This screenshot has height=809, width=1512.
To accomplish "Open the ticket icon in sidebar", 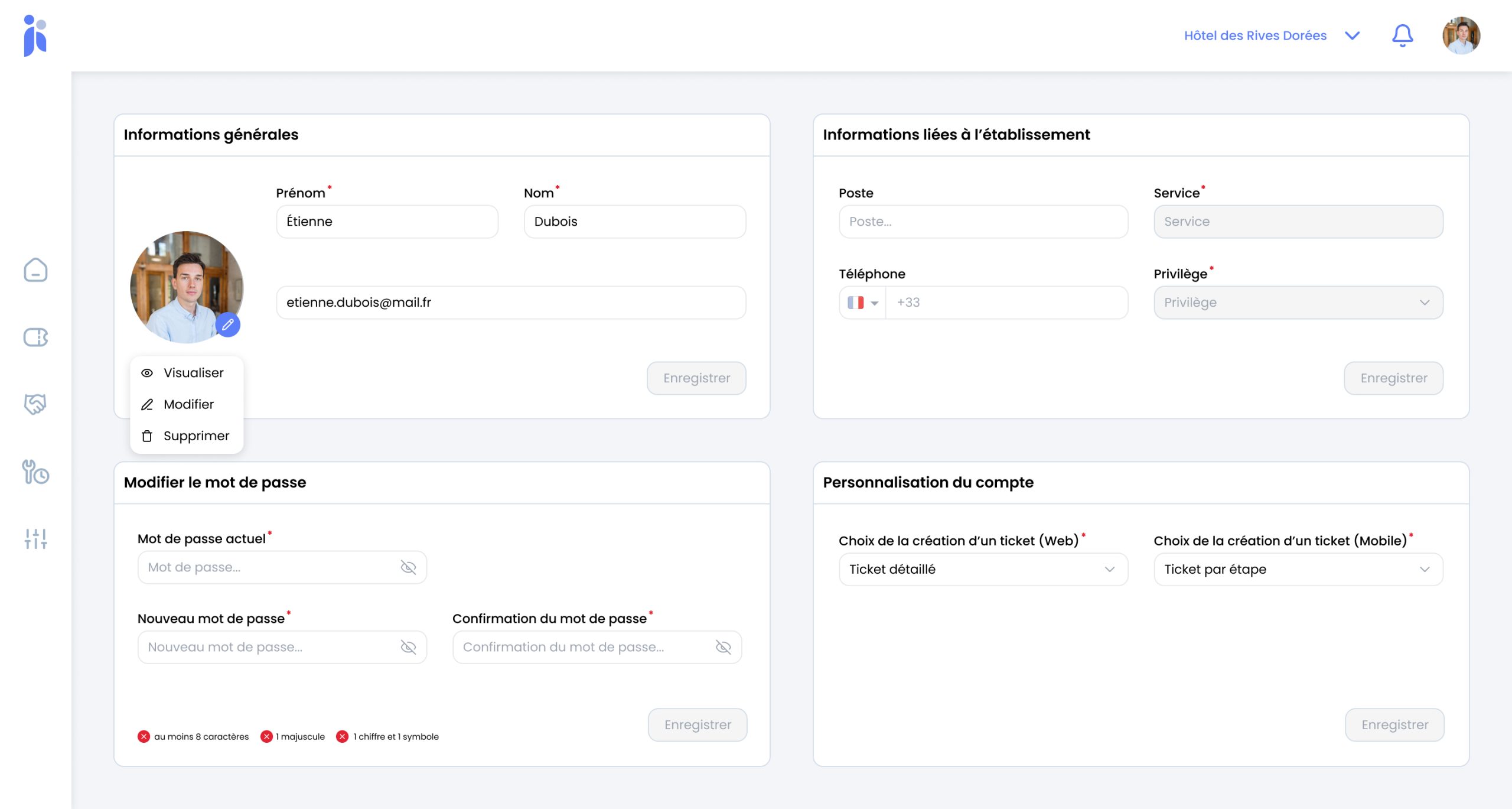I will [35, 337].
